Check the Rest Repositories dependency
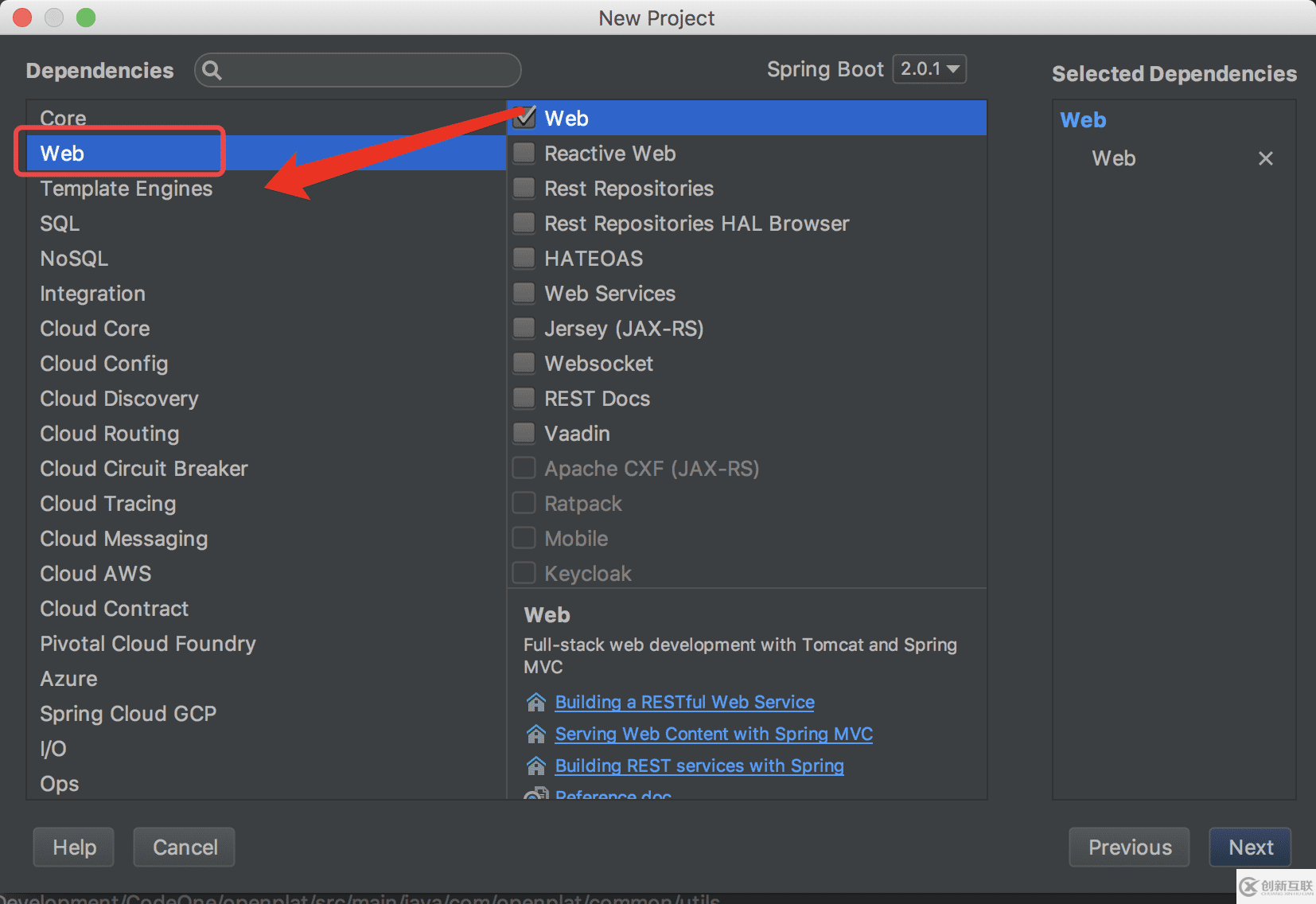The image size is (1316, 904). pos(524,188)
